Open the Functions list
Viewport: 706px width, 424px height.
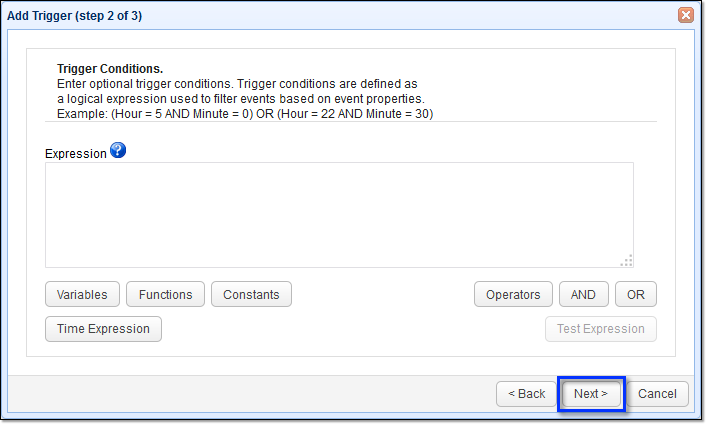[166, 294]
